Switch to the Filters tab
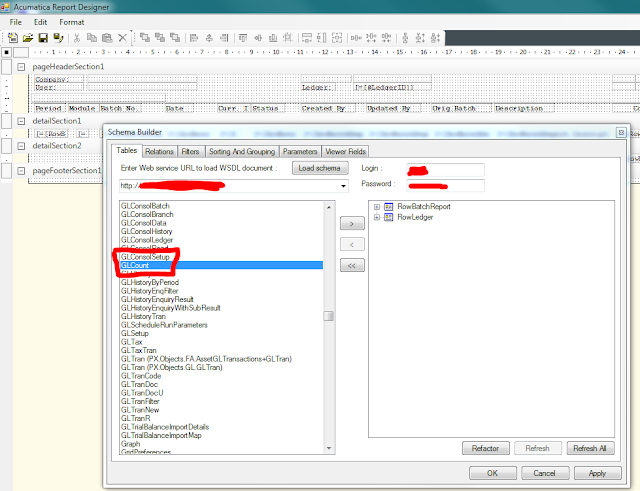 point(190,151)
